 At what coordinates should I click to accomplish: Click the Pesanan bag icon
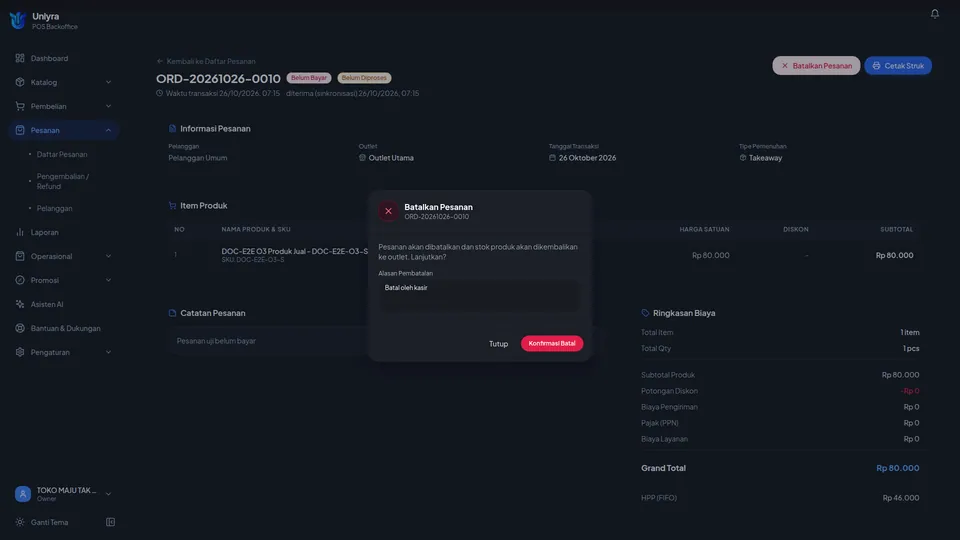click(20, 130)
